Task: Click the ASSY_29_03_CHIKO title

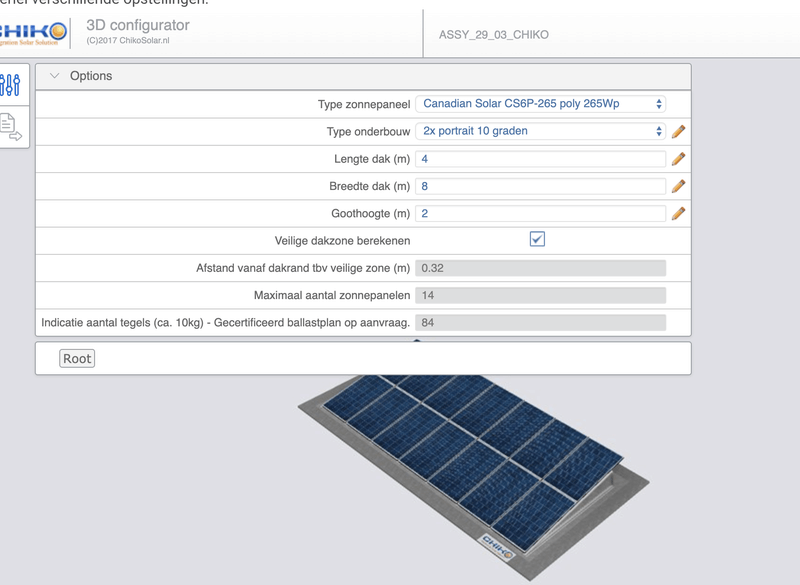Action: tap(493, 35)
